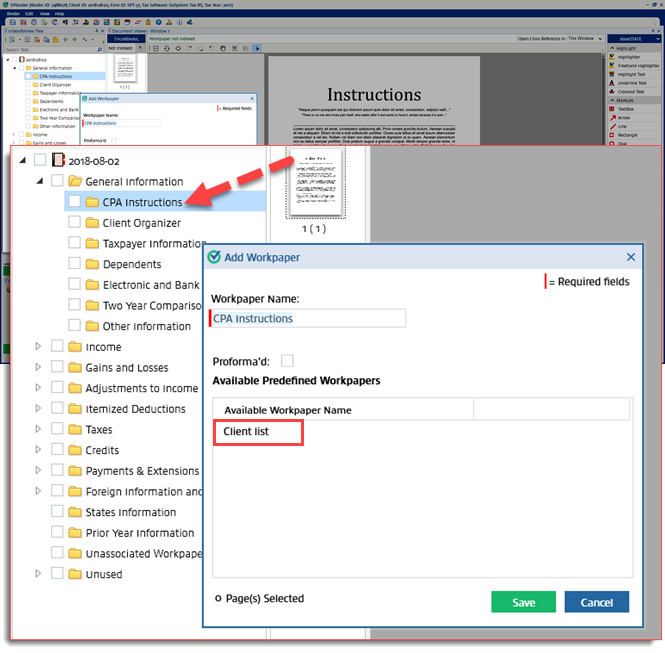This screenshot has width=665, height=653.
Task: Tick the Proforma'd checkbox
Action: [x=288, y=361]
